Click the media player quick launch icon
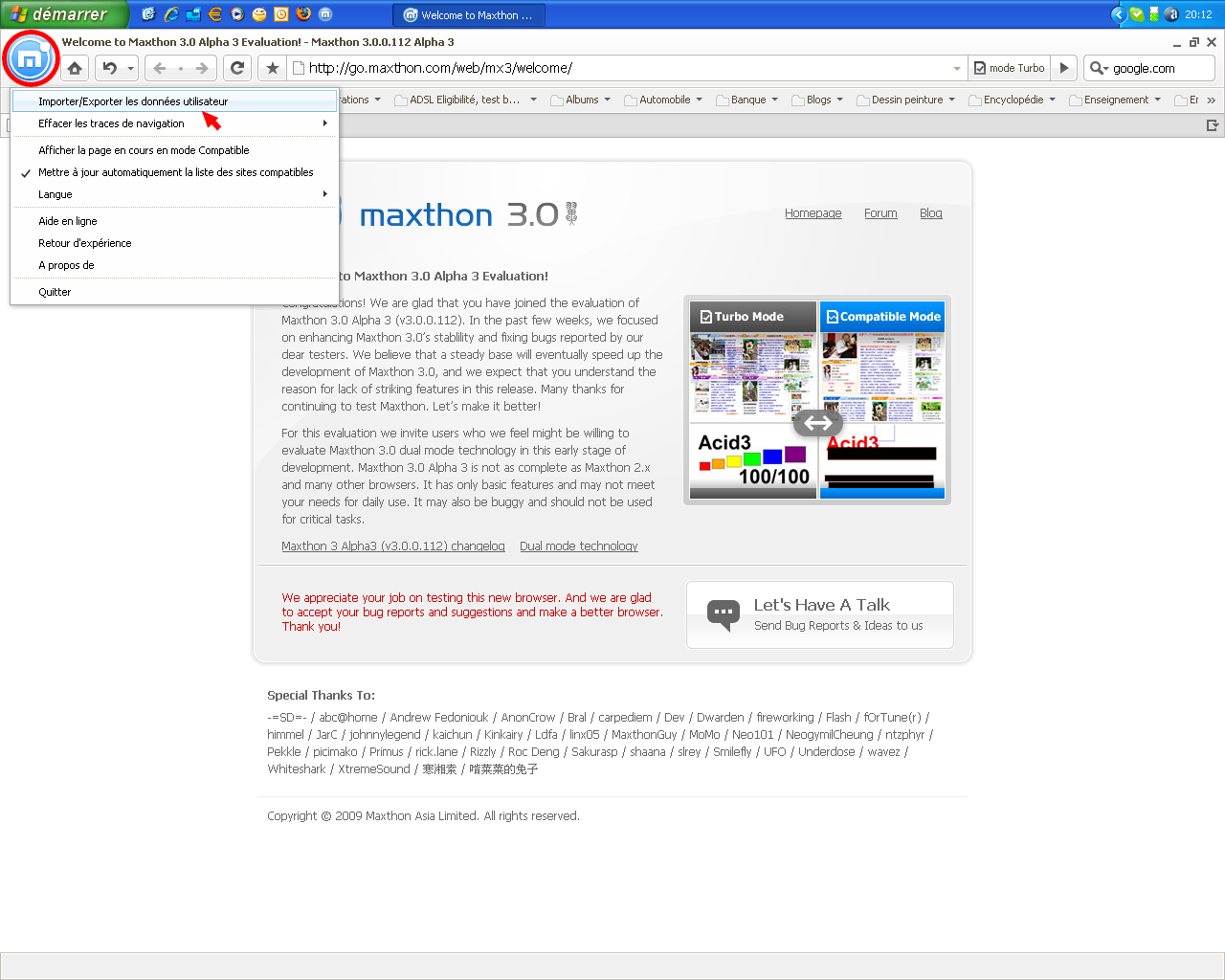 [237, 14]
